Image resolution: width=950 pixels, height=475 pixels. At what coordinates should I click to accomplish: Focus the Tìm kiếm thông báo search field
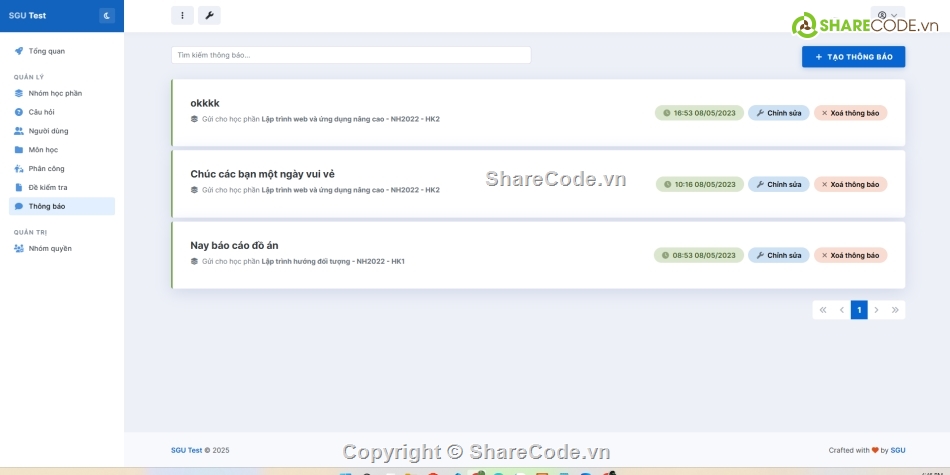351,55
